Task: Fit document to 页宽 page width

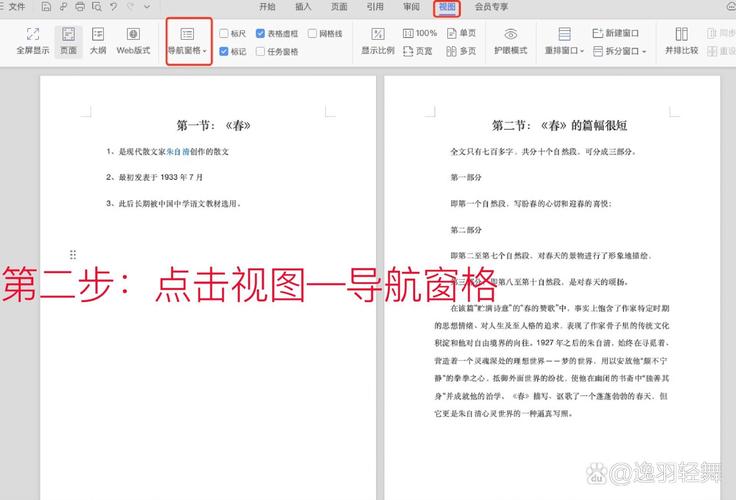Action: click(418, 51)
